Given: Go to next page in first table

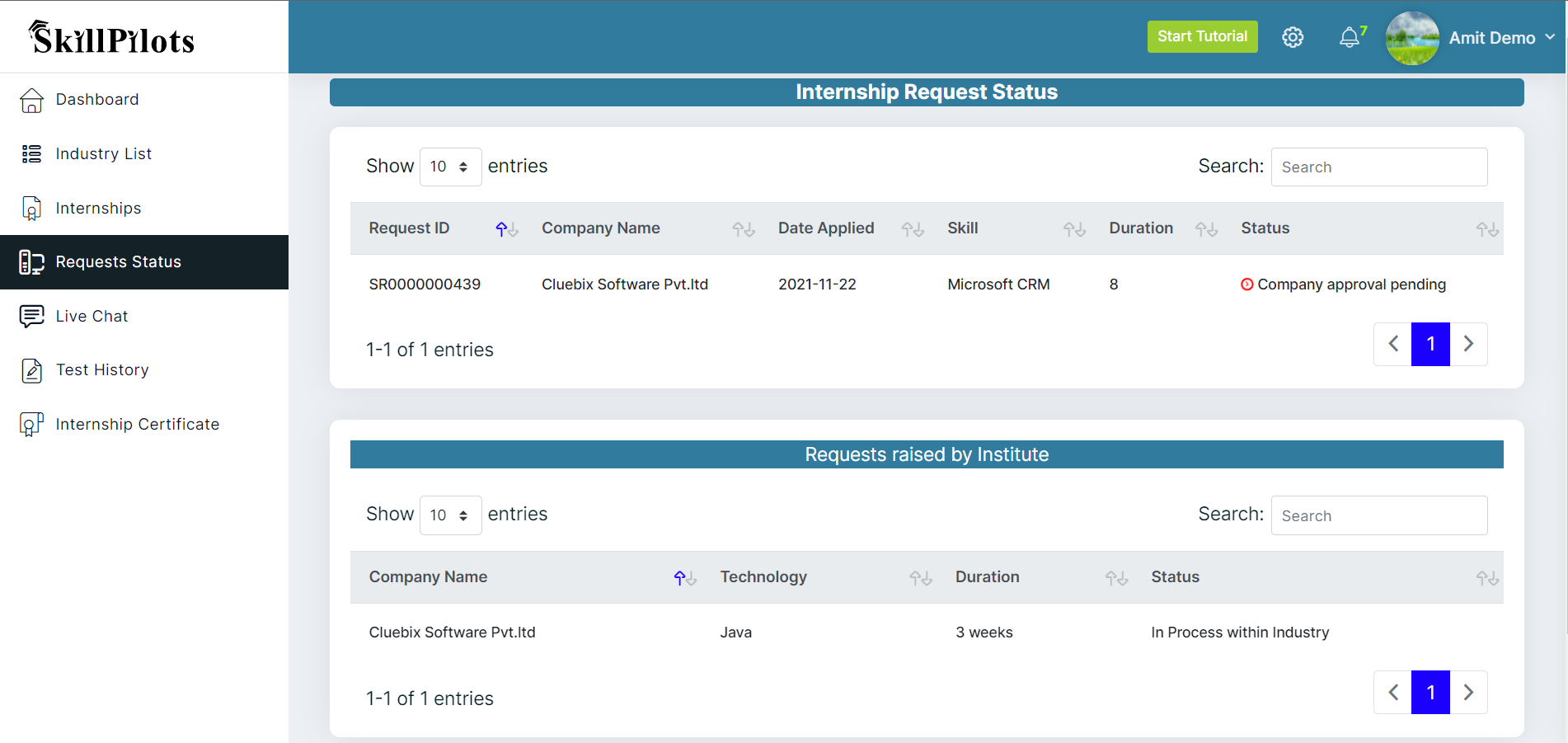Looking at the screenshot, I should [1468, 344].
